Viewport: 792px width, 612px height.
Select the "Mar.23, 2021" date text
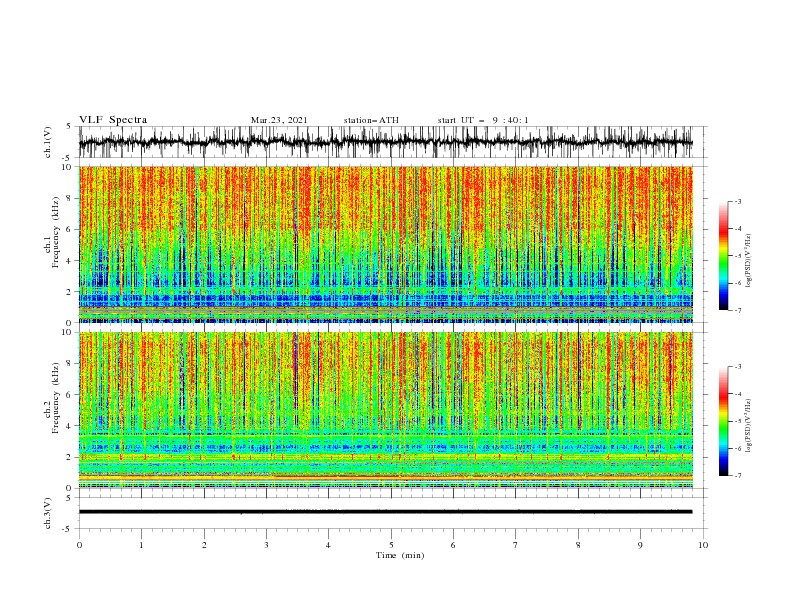279,120
